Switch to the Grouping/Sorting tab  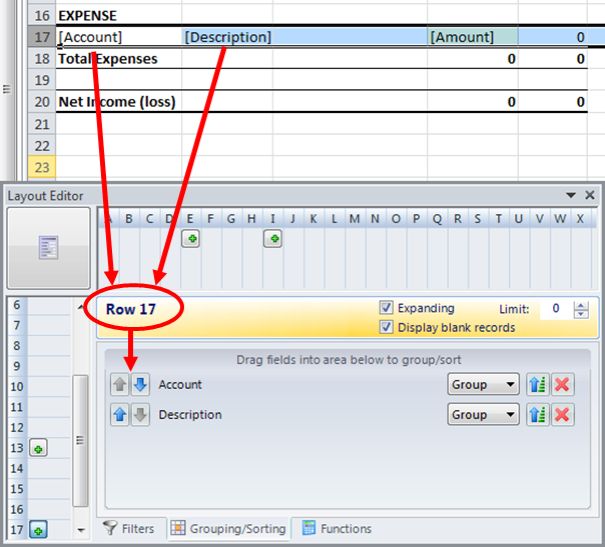click(229, 528)
